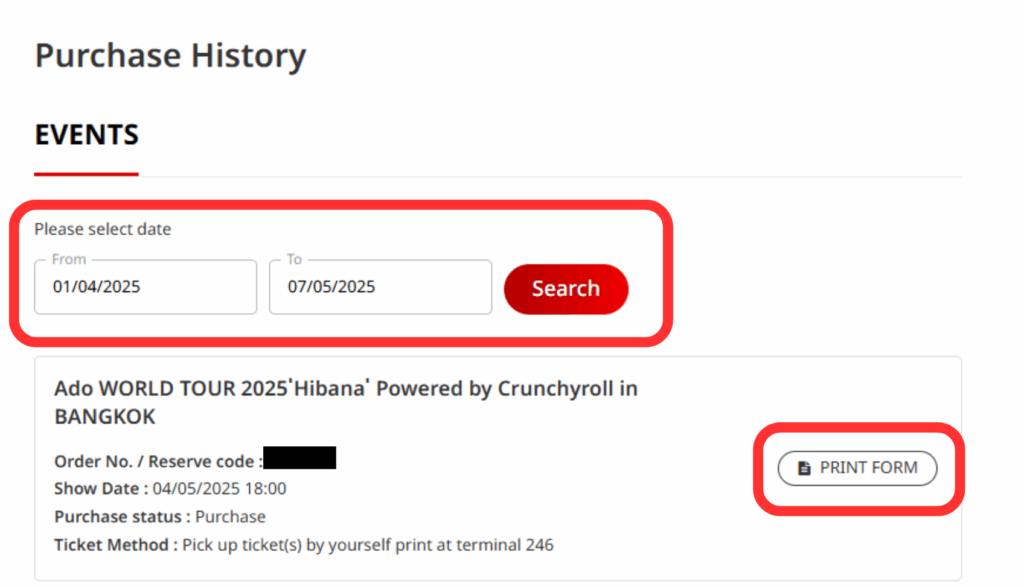Screen dimensions: 1024x587
Task: Click the Purchase History page heading
Action: [x=170, y=56]
